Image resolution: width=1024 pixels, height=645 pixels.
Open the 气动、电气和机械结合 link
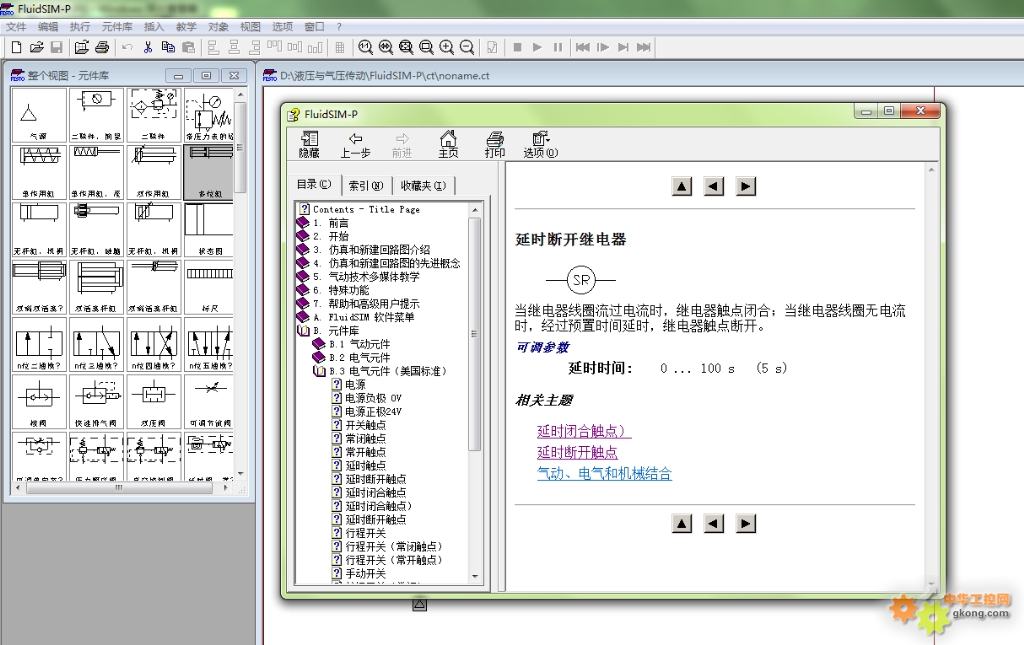pyautogui.click(x=604, y=474)
